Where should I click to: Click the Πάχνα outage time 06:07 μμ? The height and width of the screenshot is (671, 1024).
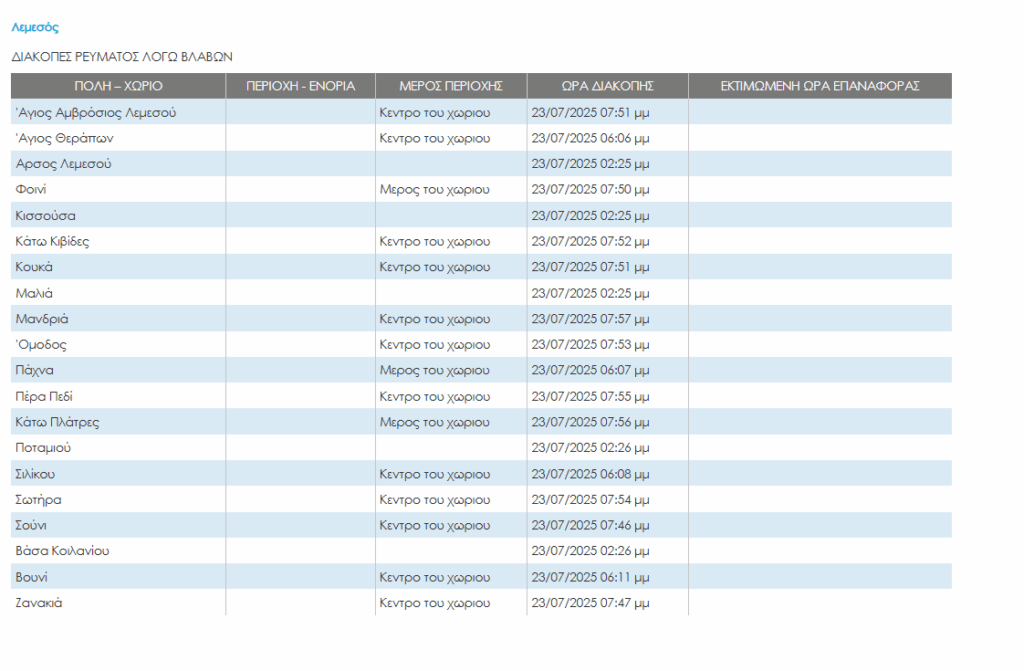click(590, 371)
